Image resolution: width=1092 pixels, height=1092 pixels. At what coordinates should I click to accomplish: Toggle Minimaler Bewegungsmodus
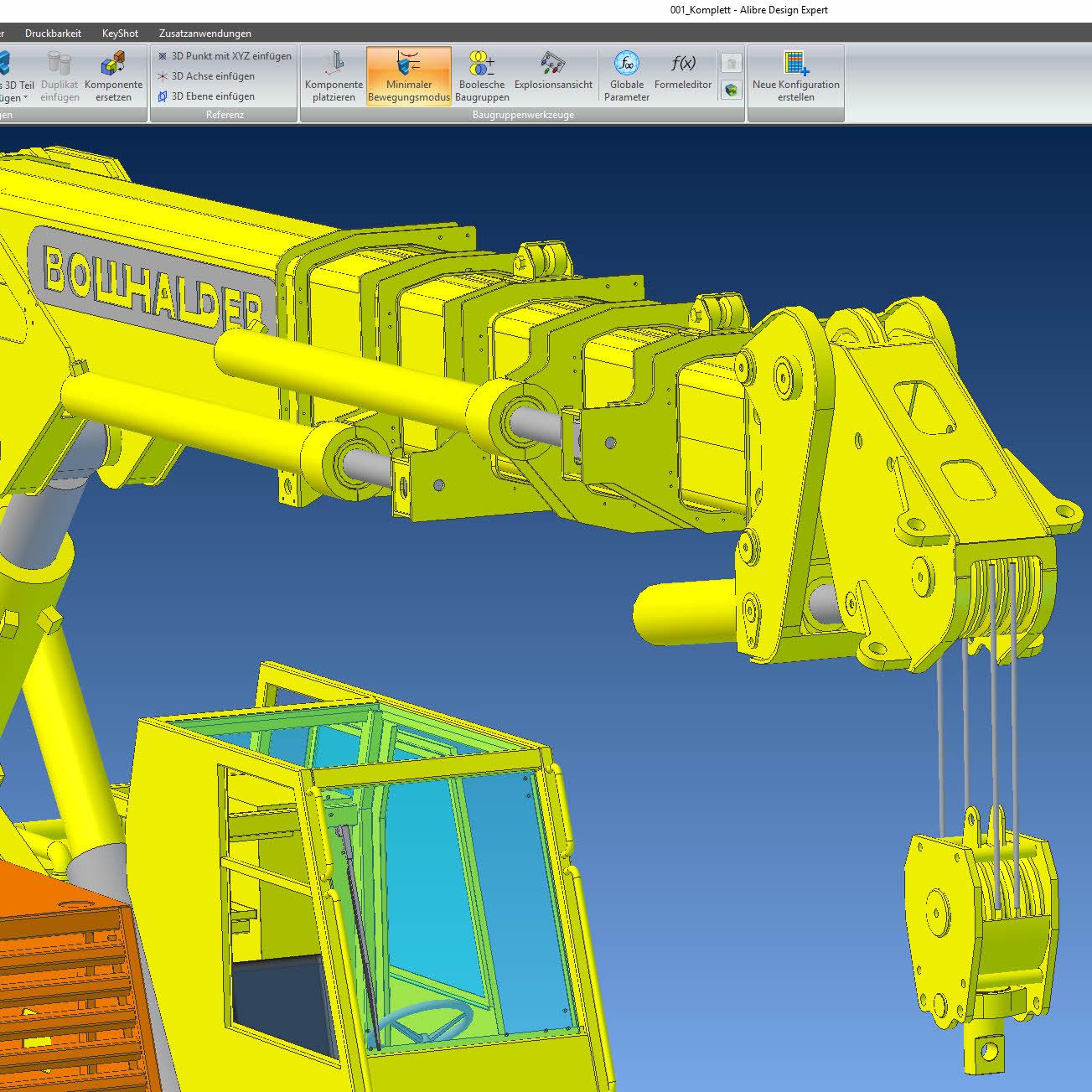pyautogui.click(x=409, y=76)
